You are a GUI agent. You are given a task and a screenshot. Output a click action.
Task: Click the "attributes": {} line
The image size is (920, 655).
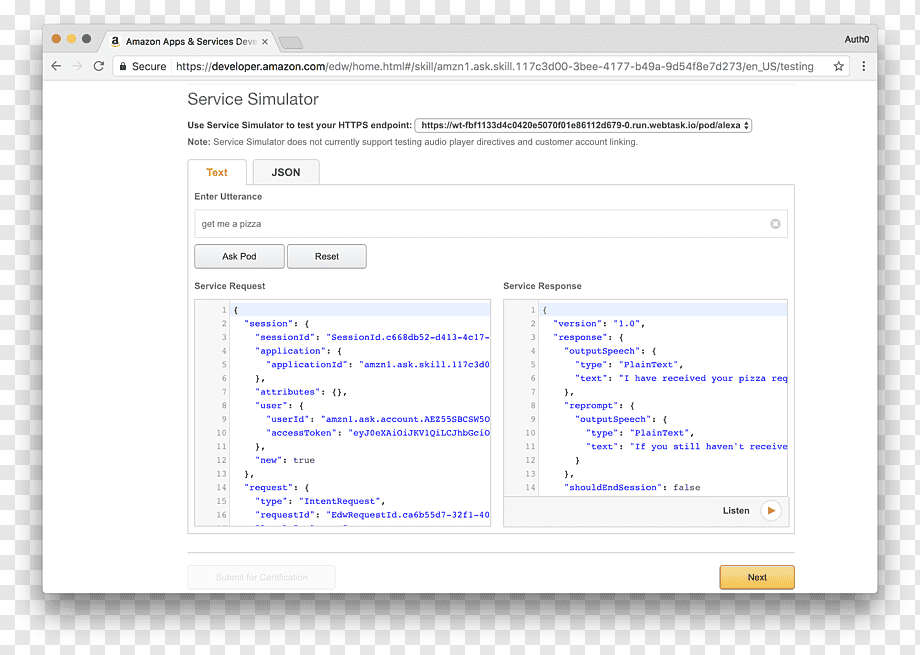pyautogui.click(x=301, y=391)
